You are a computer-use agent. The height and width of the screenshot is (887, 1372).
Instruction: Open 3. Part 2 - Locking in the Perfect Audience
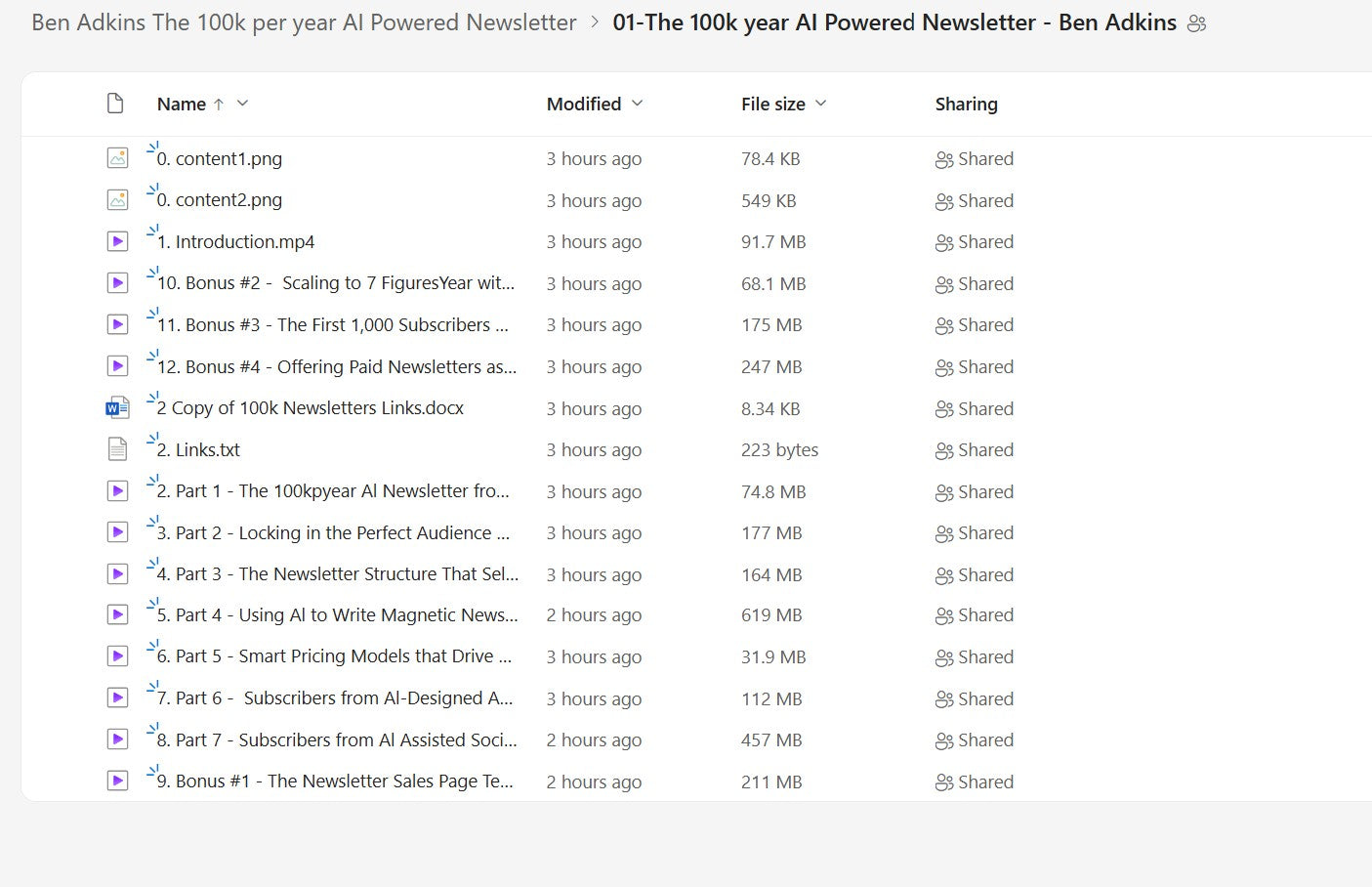pos(333,533)
